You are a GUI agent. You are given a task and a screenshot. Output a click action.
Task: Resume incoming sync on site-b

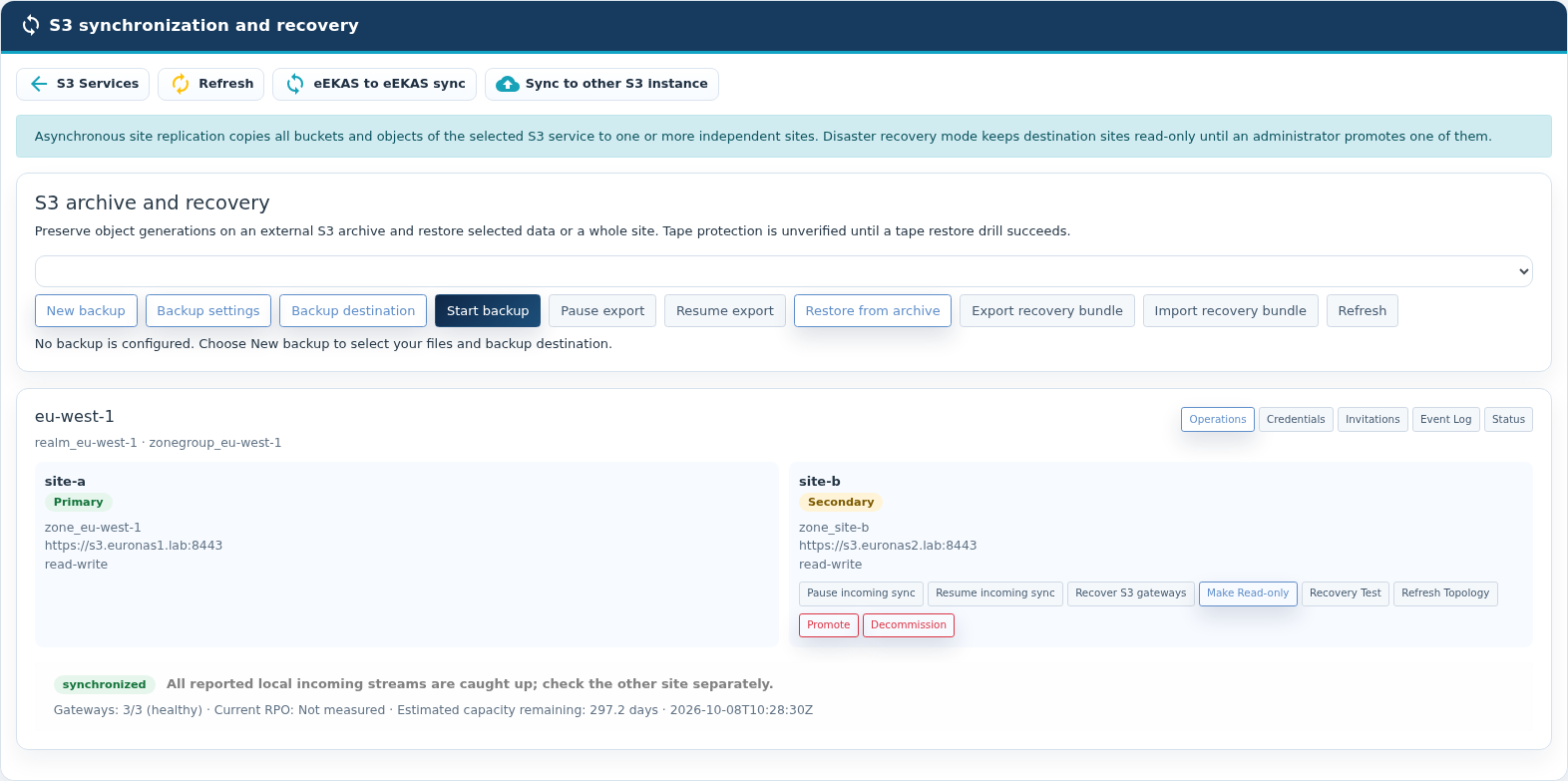[995, 593]
